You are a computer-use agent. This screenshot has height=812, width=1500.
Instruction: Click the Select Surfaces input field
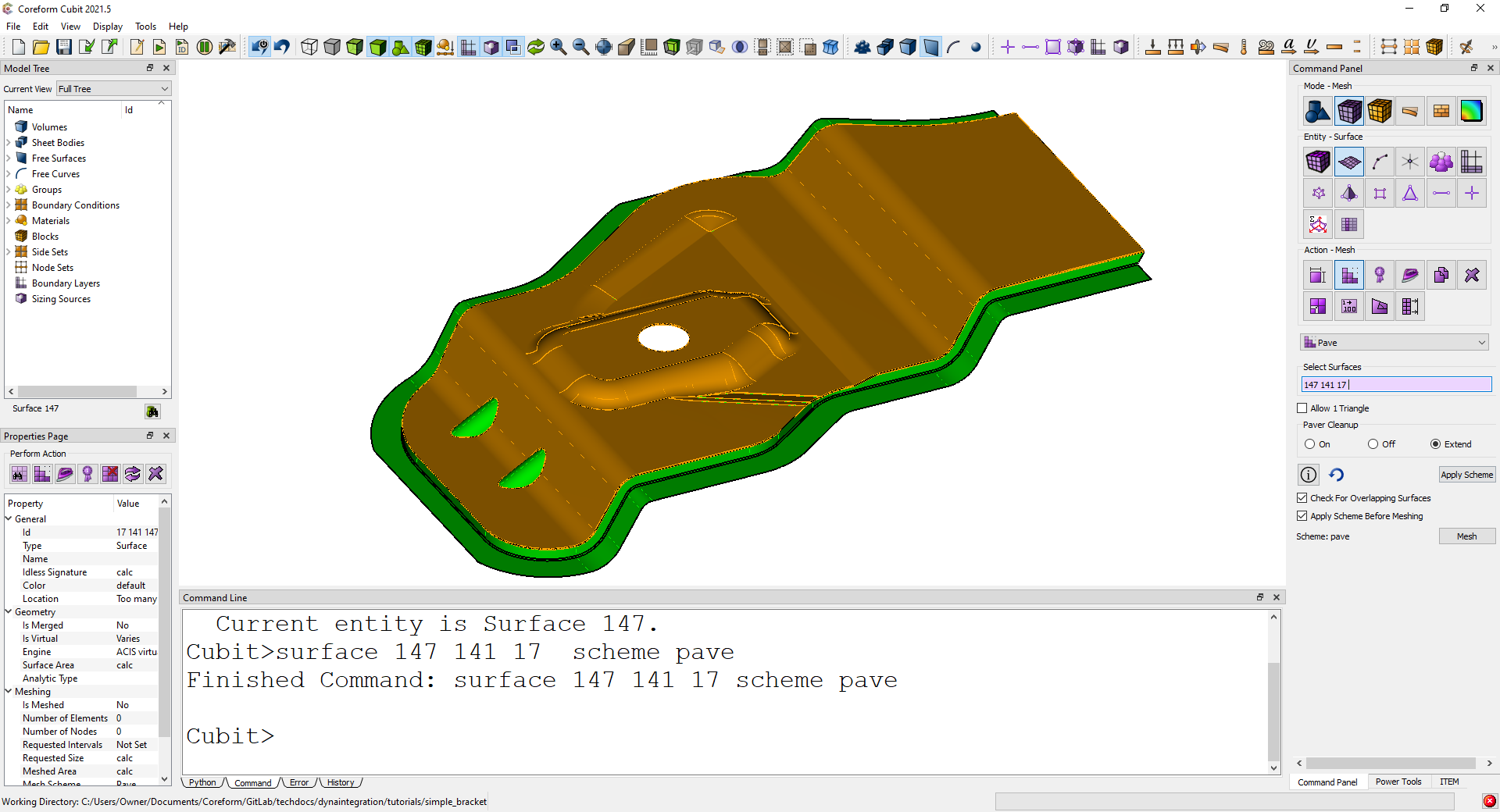pos(1396,385)
